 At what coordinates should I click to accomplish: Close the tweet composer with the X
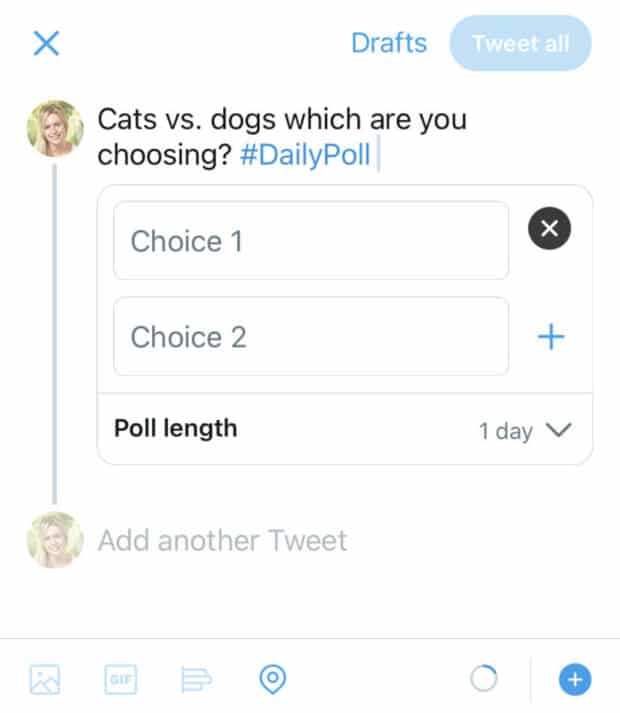(x=46, y=43)
